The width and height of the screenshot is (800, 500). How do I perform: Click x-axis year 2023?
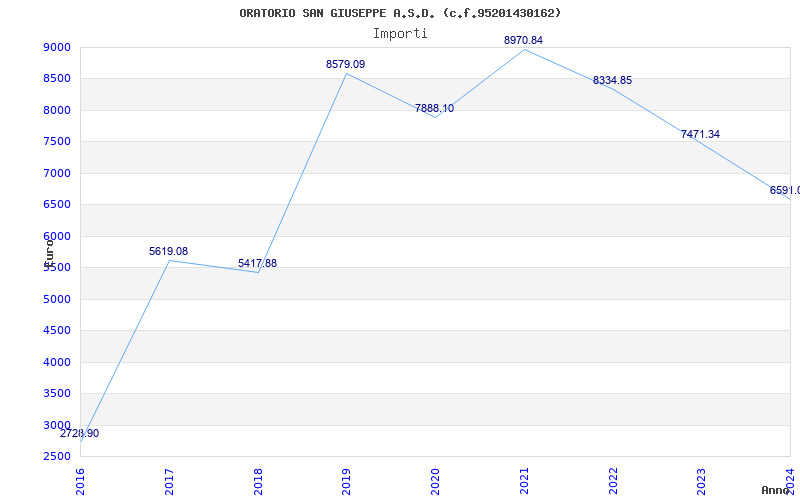(702, 482)
